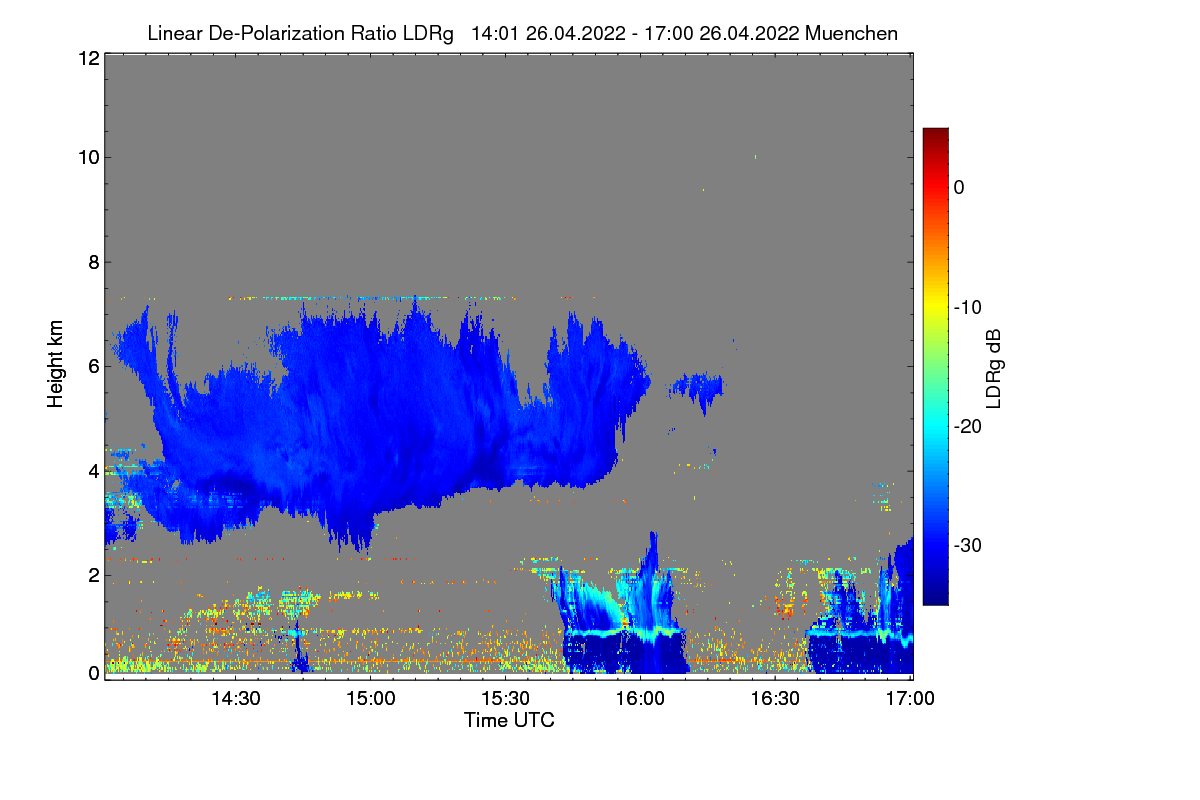The width and height of the screenshot is (1200, 800).
Task: Click the '15:00' time tick label
Action: [x=371, y=699]
